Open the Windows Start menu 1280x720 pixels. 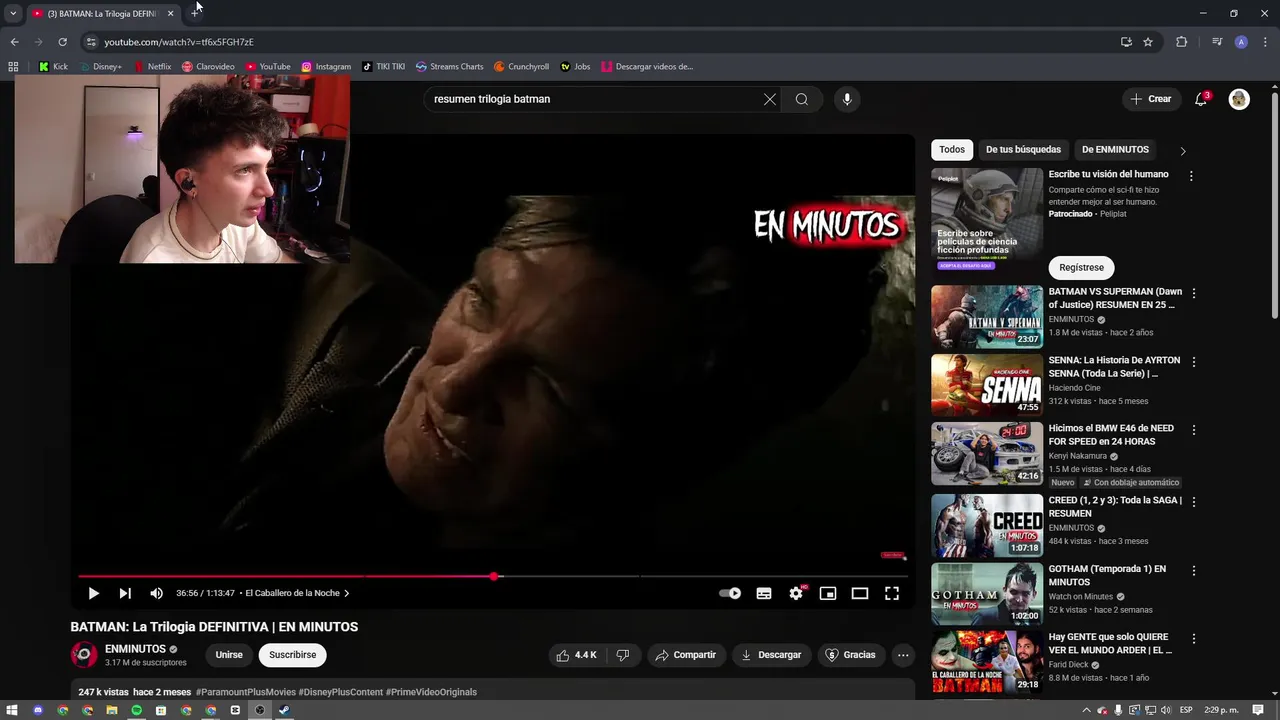13,710
